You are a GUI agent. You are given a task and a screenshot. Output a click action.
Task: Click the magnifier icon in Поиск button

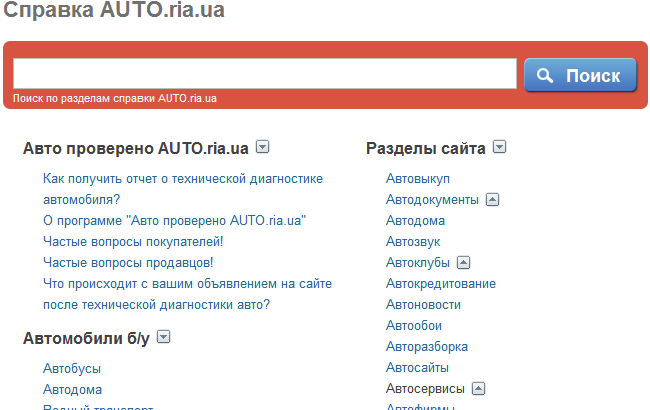[x=545, y=75]
